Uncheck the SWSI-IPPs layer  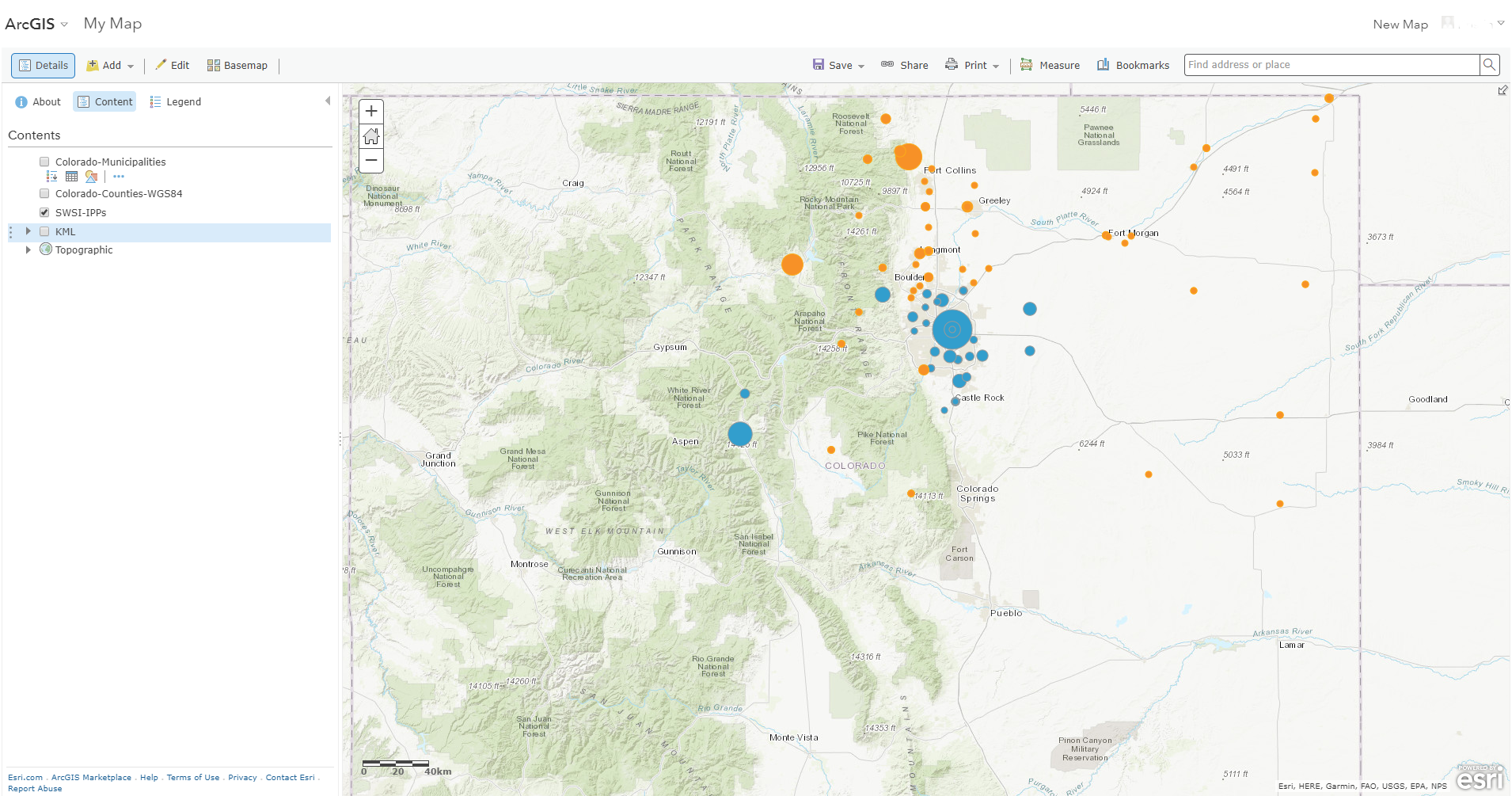(44, 212)
